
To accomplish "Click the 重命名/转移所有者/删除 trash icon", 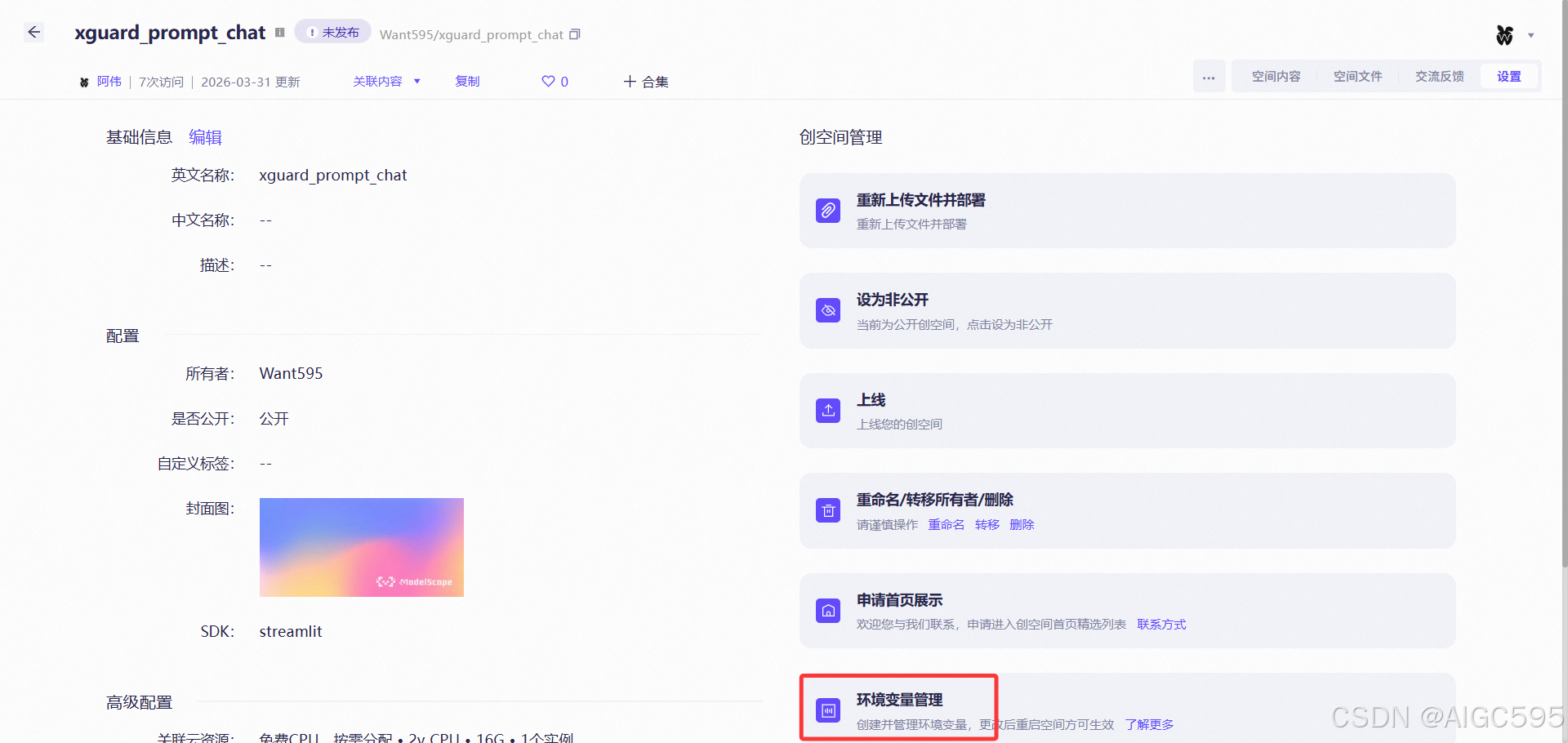I will (827, 510).
